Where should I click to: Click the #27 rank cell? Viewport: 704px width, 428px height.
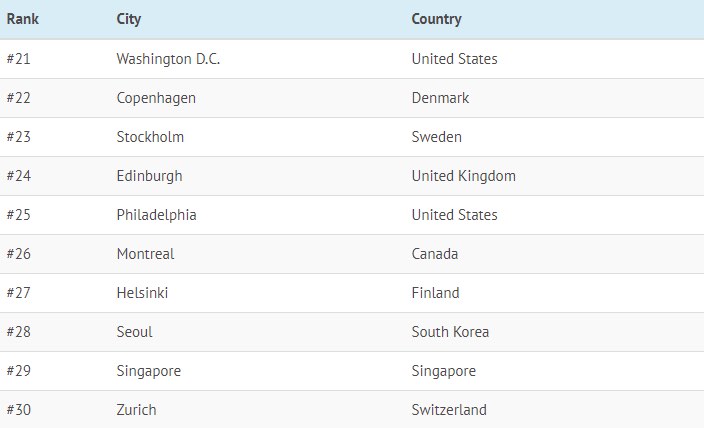[x=18, y=293]
